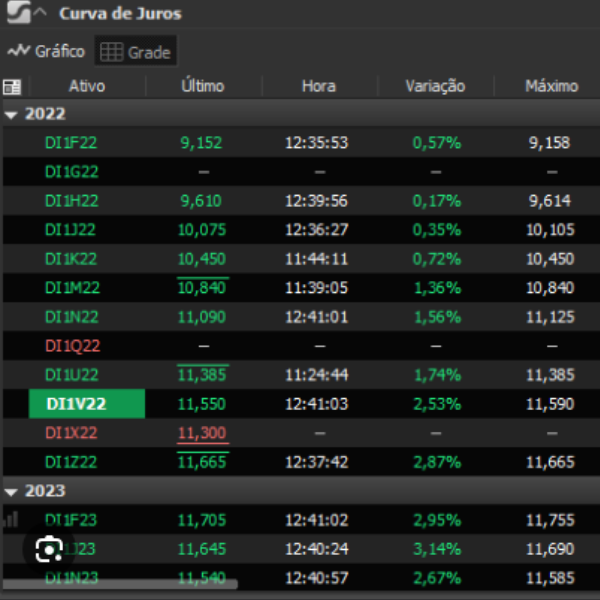Sort by the Variação column header
The height and width of the screenshot is (600, 600).
pyautogui.click(x=435, y=86)
